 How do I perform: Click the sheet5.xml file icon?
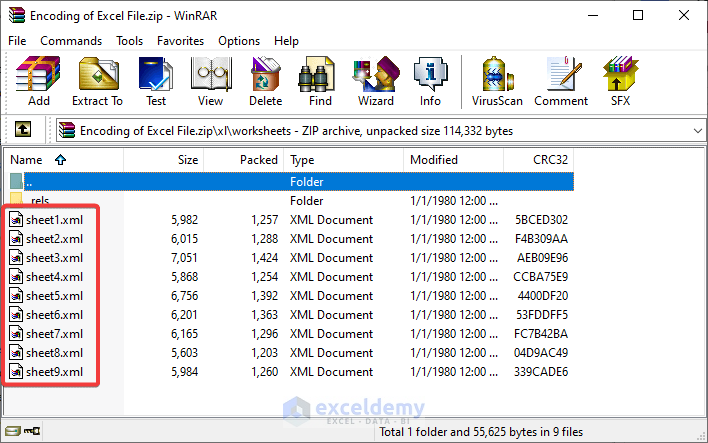point(16,296)
